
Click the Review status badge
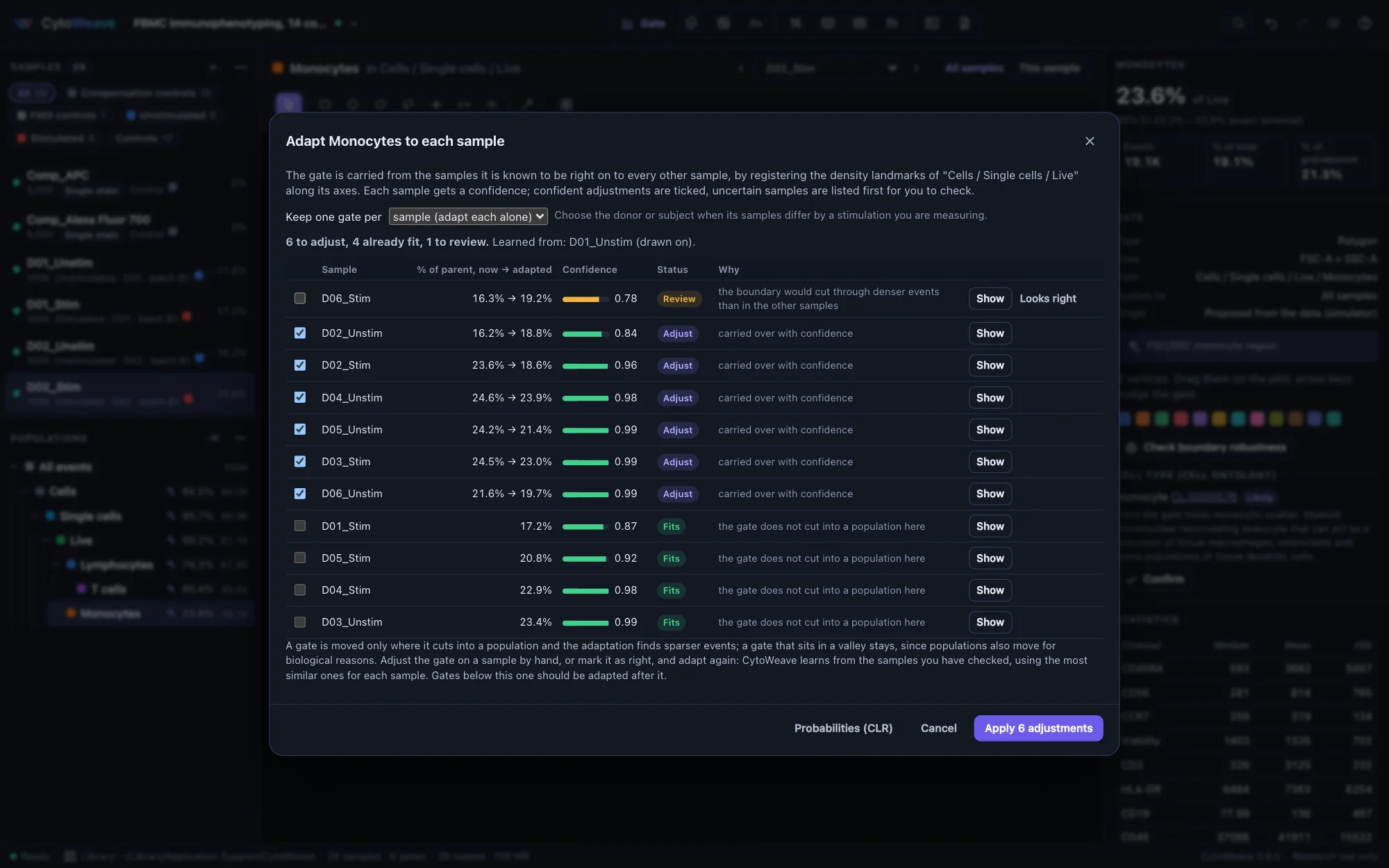[679, 299]
